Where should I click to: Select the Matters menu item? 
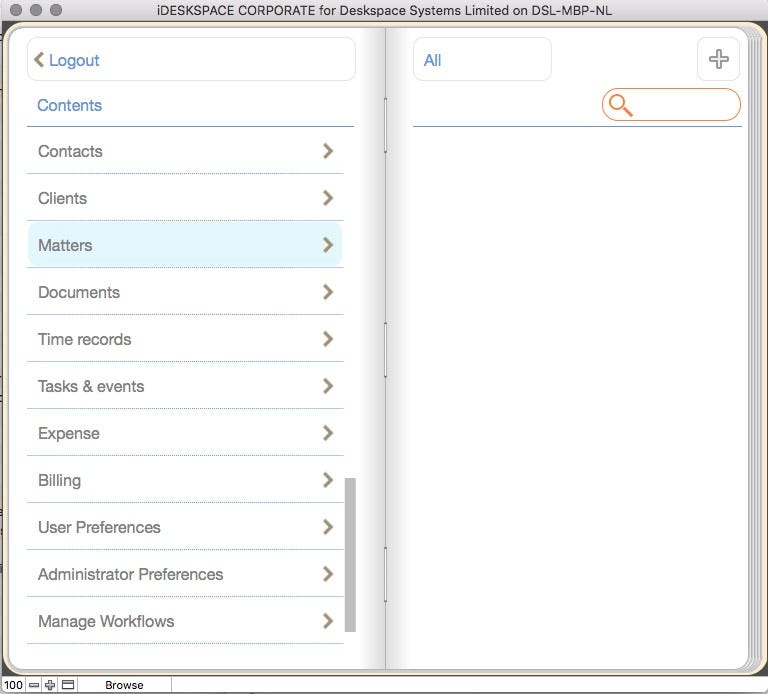(x=185, y=245)
